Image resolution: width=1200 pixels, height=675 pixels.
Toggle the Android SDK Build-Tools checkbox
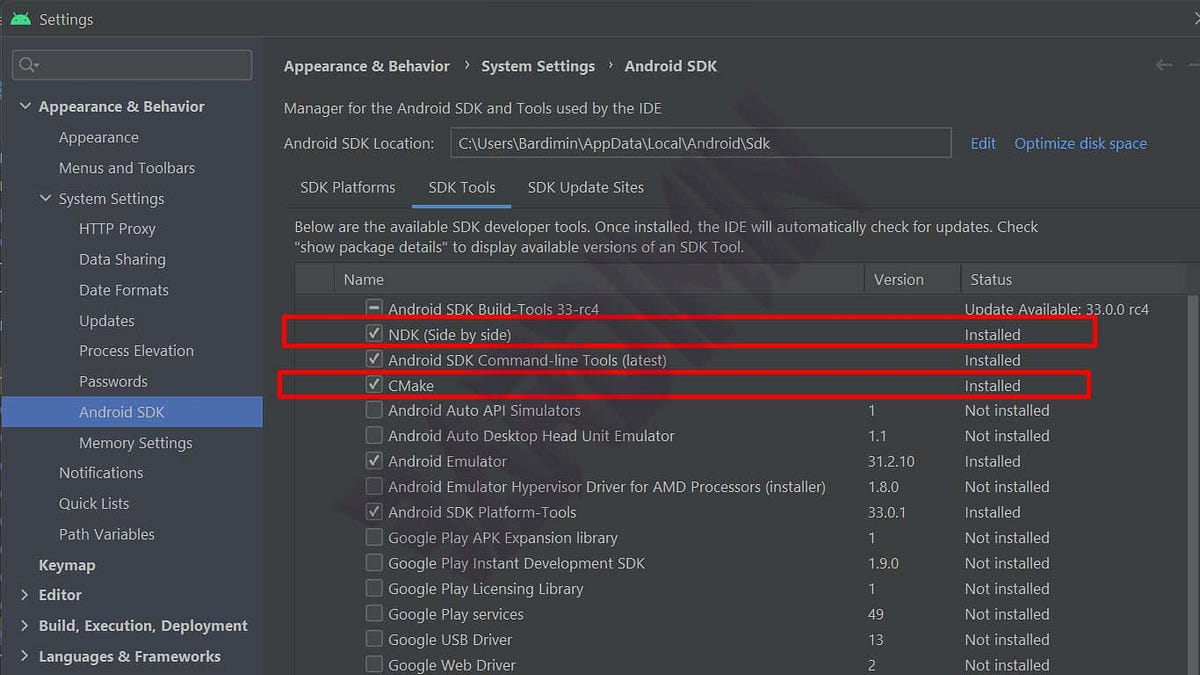tap(373, 309)
